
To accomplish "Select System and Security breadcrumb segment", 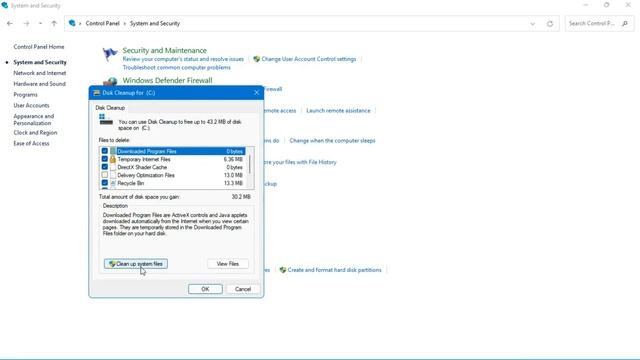I will (155, 24).
